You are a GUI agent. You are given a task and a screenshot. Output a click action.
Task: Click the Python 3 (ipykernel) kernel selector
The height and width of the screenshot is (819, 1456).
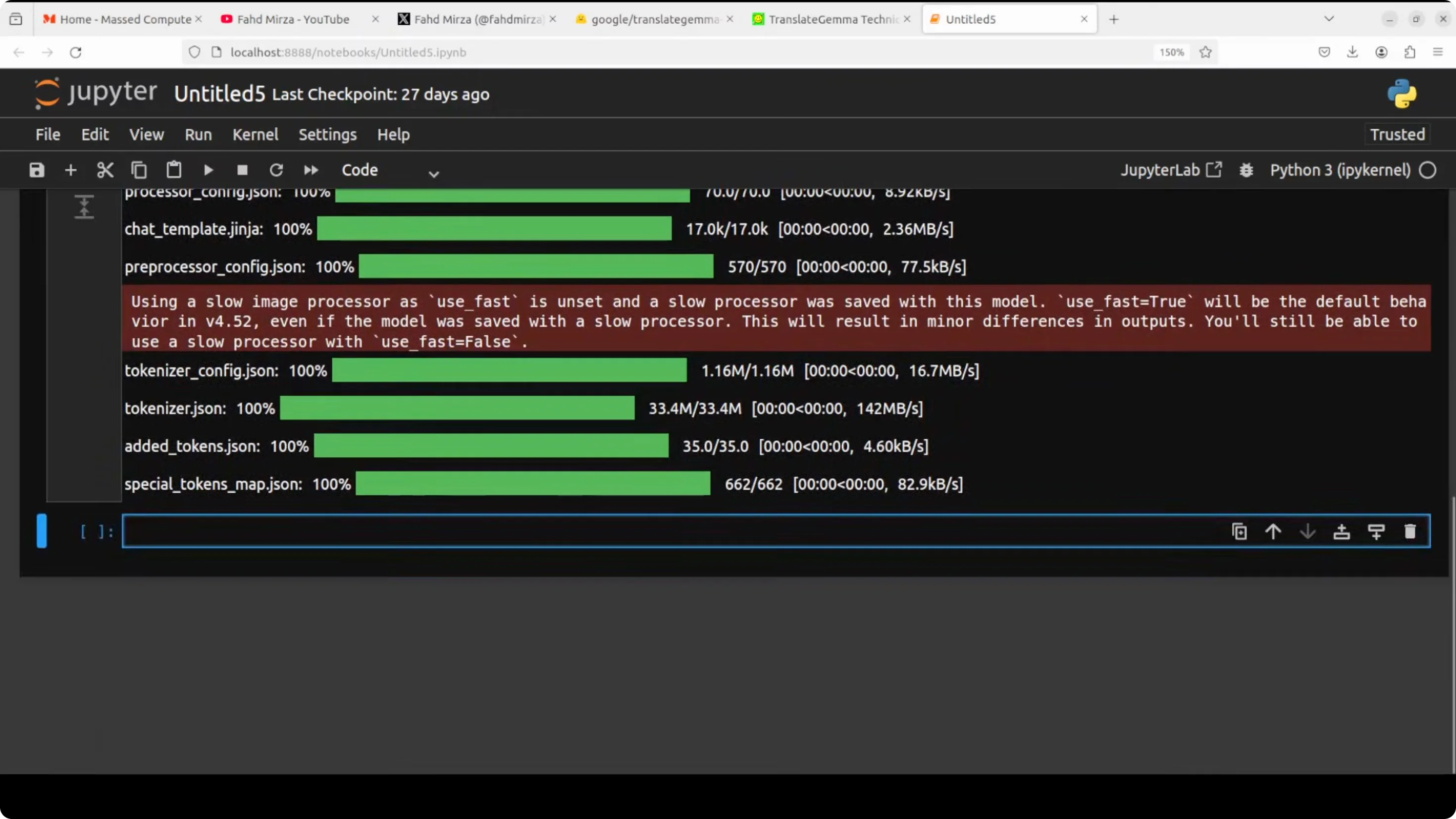click(x=1340, y=170)
